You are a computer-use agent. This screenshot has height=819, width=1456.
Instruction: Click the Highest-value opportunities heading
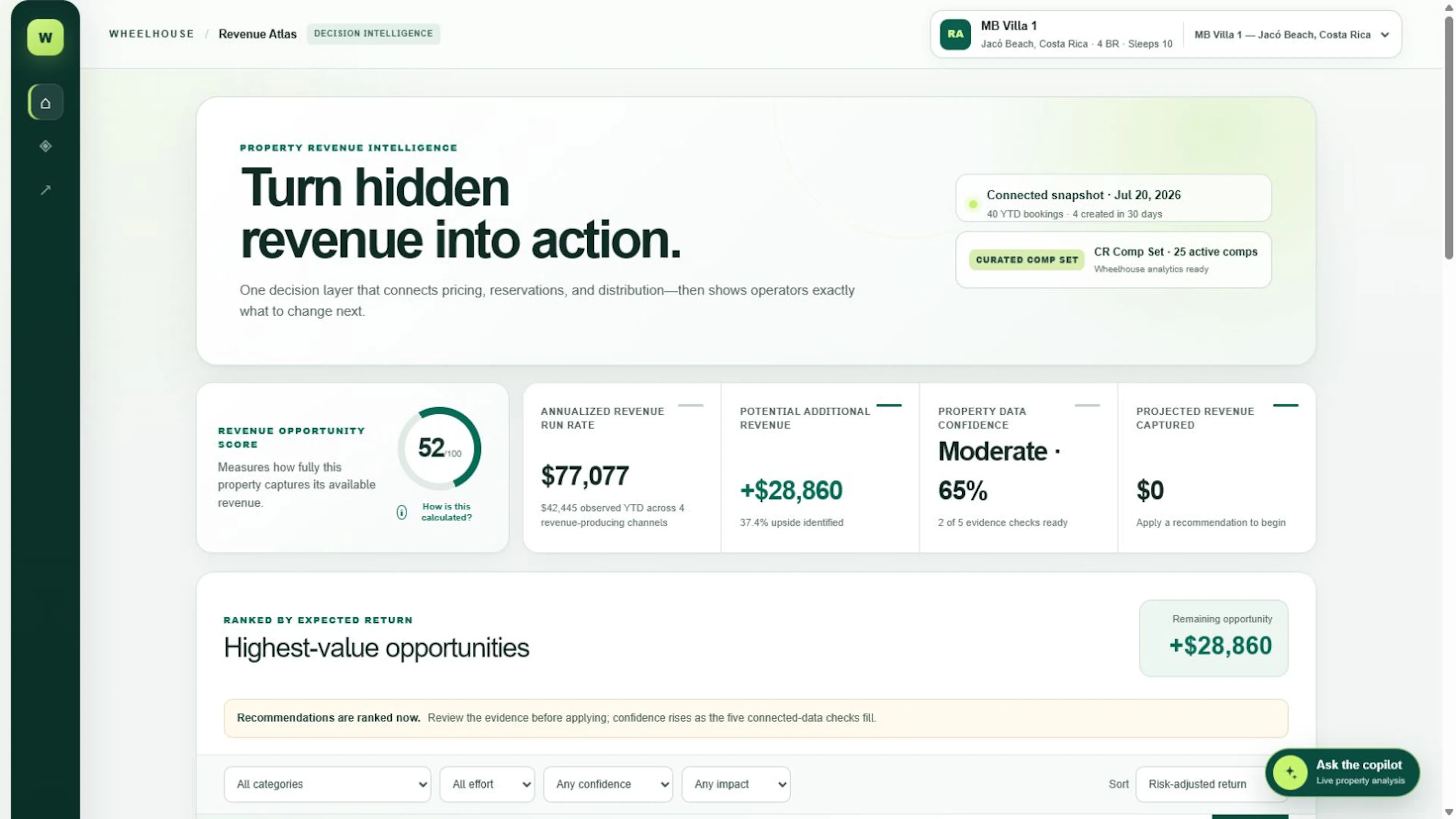(377, 648)
